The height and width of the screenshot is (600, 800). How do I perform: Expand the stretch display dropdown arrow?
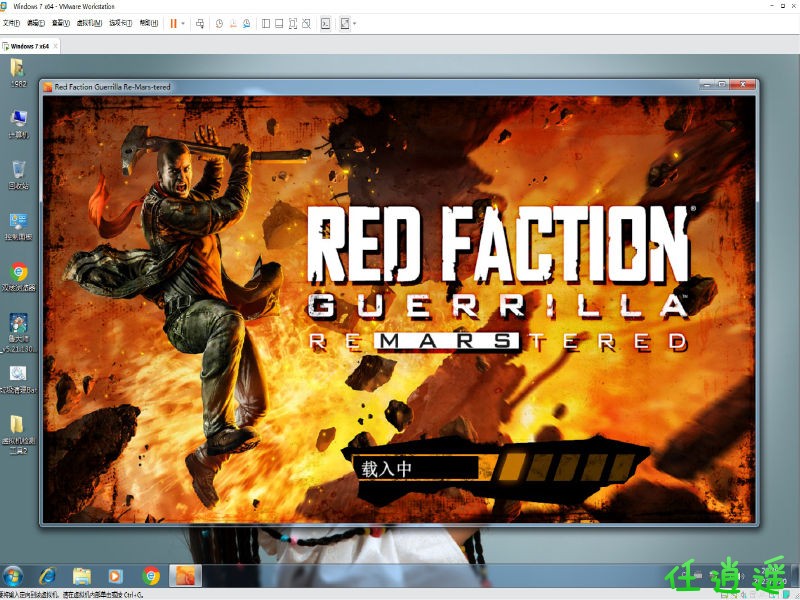[355, 23]
